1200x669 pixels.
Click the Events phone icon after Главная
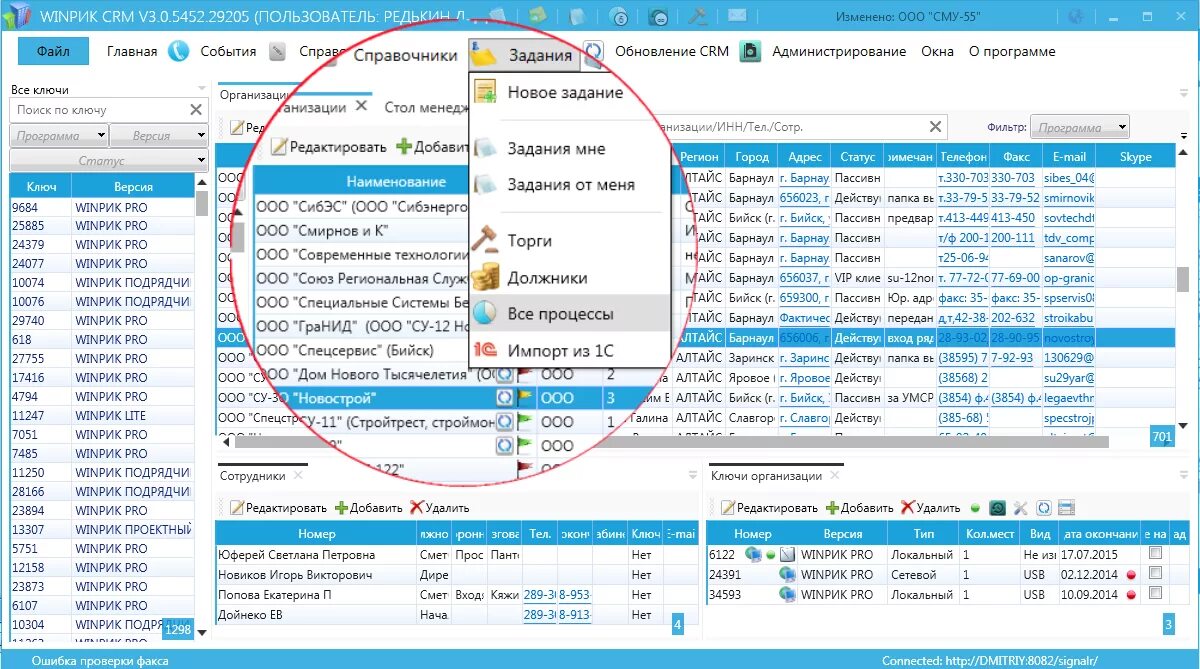point(178,52)
